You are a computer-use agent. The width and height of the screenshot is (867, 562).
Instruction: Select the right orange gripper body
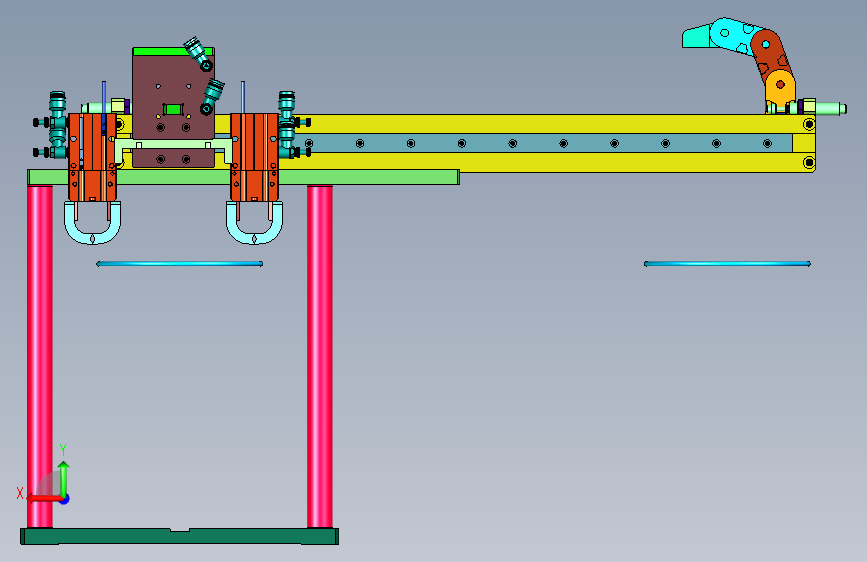[254, 157]
